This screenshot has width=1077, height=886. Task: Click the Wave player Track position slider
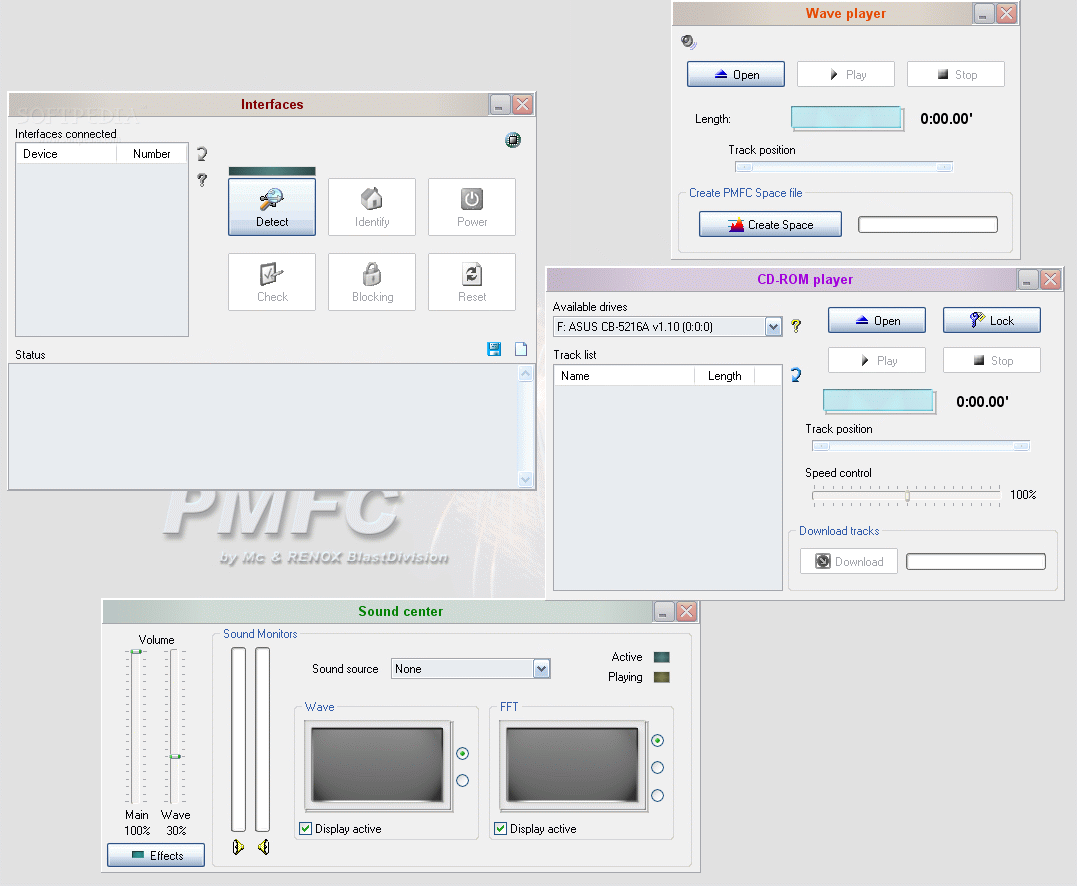tap(843, 167)
